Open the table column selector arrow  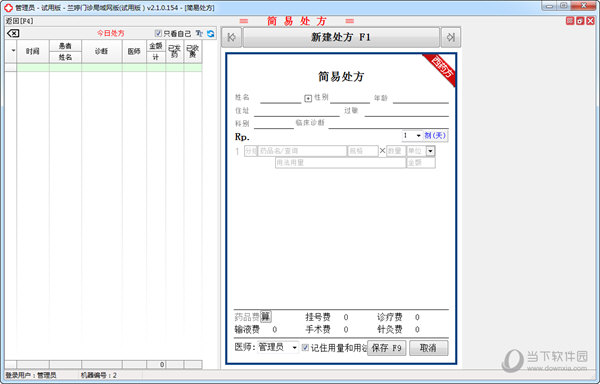point(13,50)
